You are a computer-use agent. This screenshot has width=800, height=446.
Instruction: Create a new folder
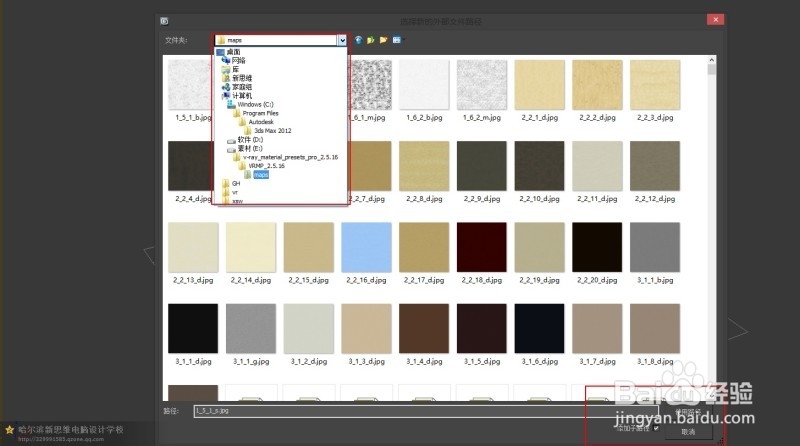tap(383, 40)
